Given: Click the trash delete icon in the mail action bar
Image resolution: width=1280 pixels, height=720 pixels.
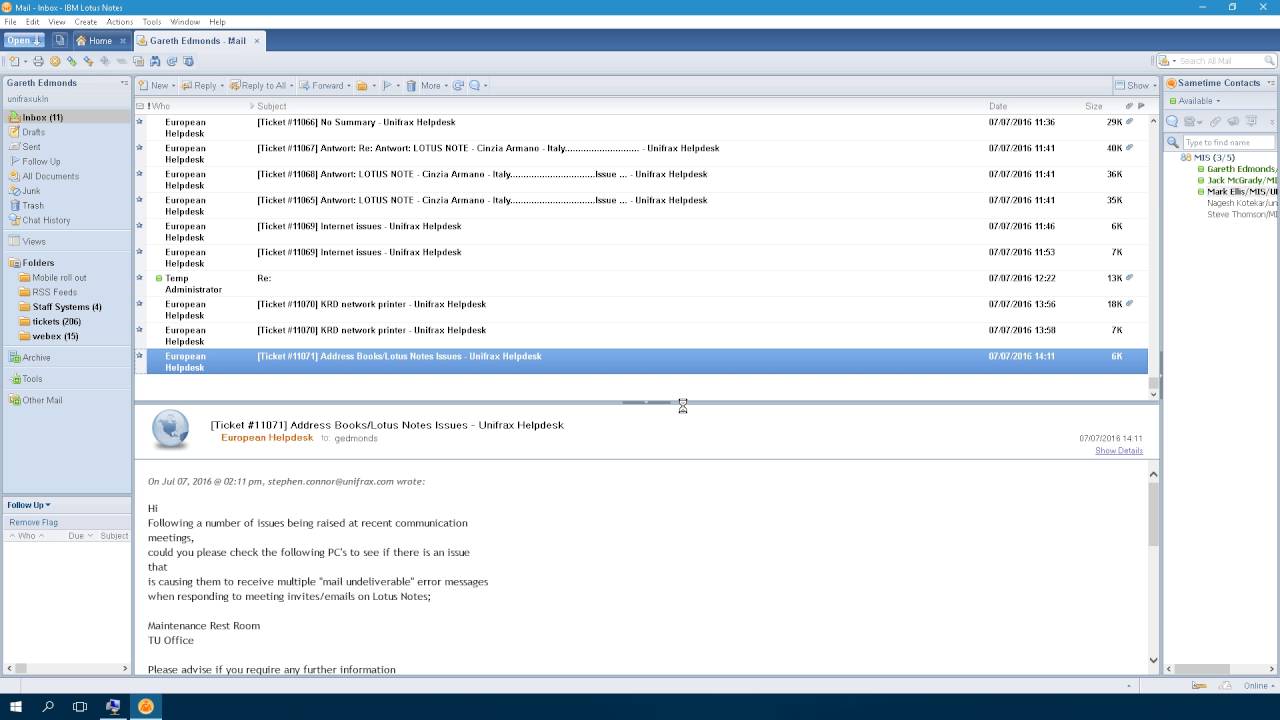Looking at the screenshot, I should [x=411, y=86].
